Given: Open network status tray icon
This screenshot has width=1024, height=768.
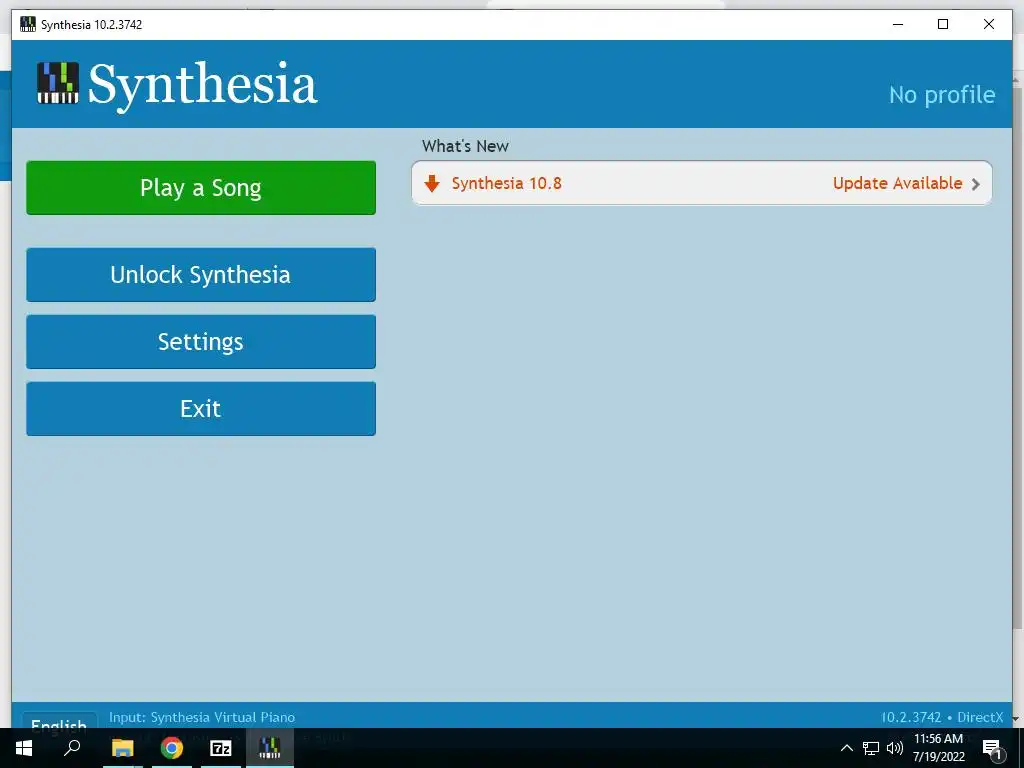Looking at the screenshot, I should 871,748.
